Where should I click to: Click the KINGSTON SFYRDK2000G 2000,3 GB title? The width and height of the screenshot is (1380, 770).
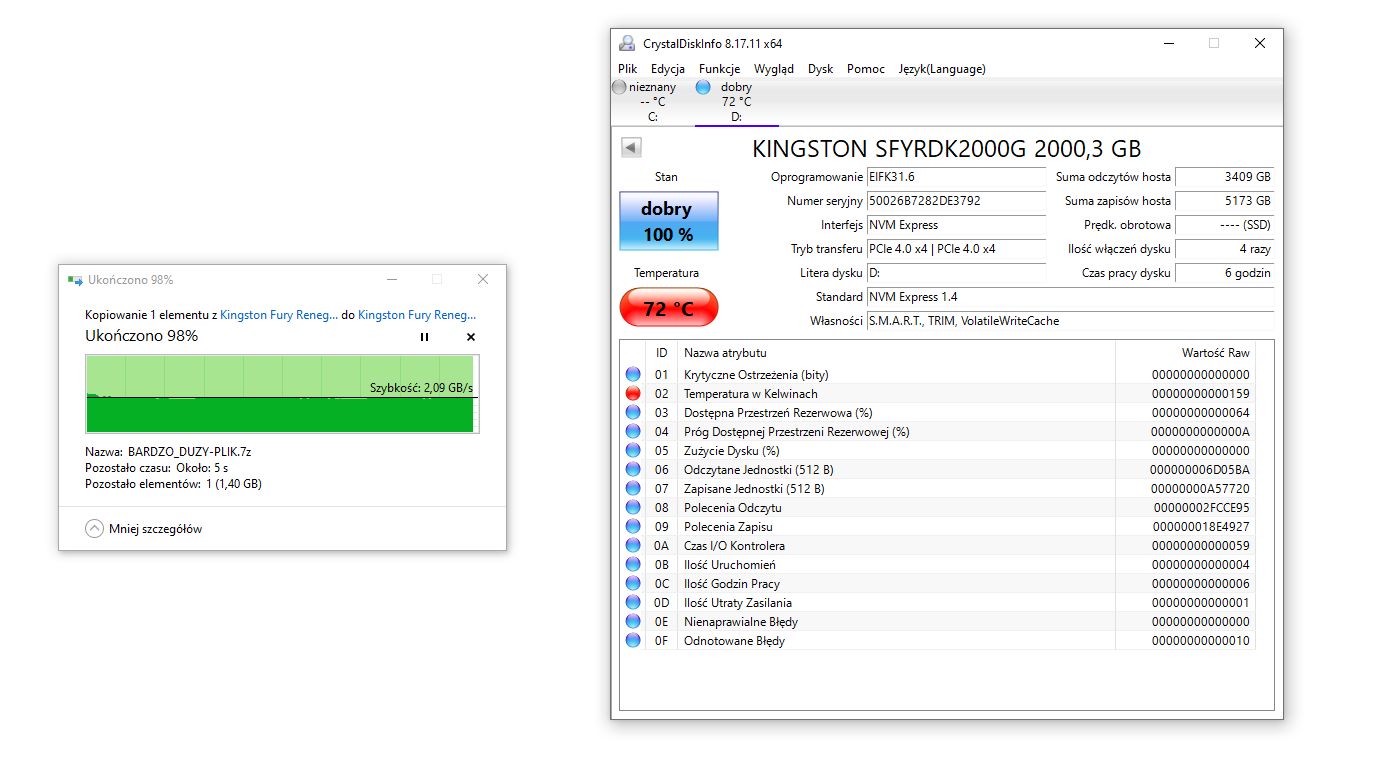(946, 149)
